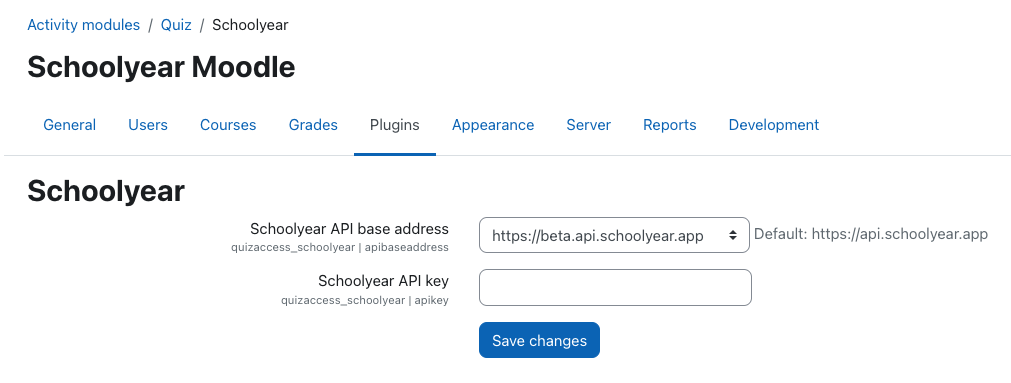Switch to the Users tab
The width and height of the screenshot is (1011, 383).
click(148, 125)
